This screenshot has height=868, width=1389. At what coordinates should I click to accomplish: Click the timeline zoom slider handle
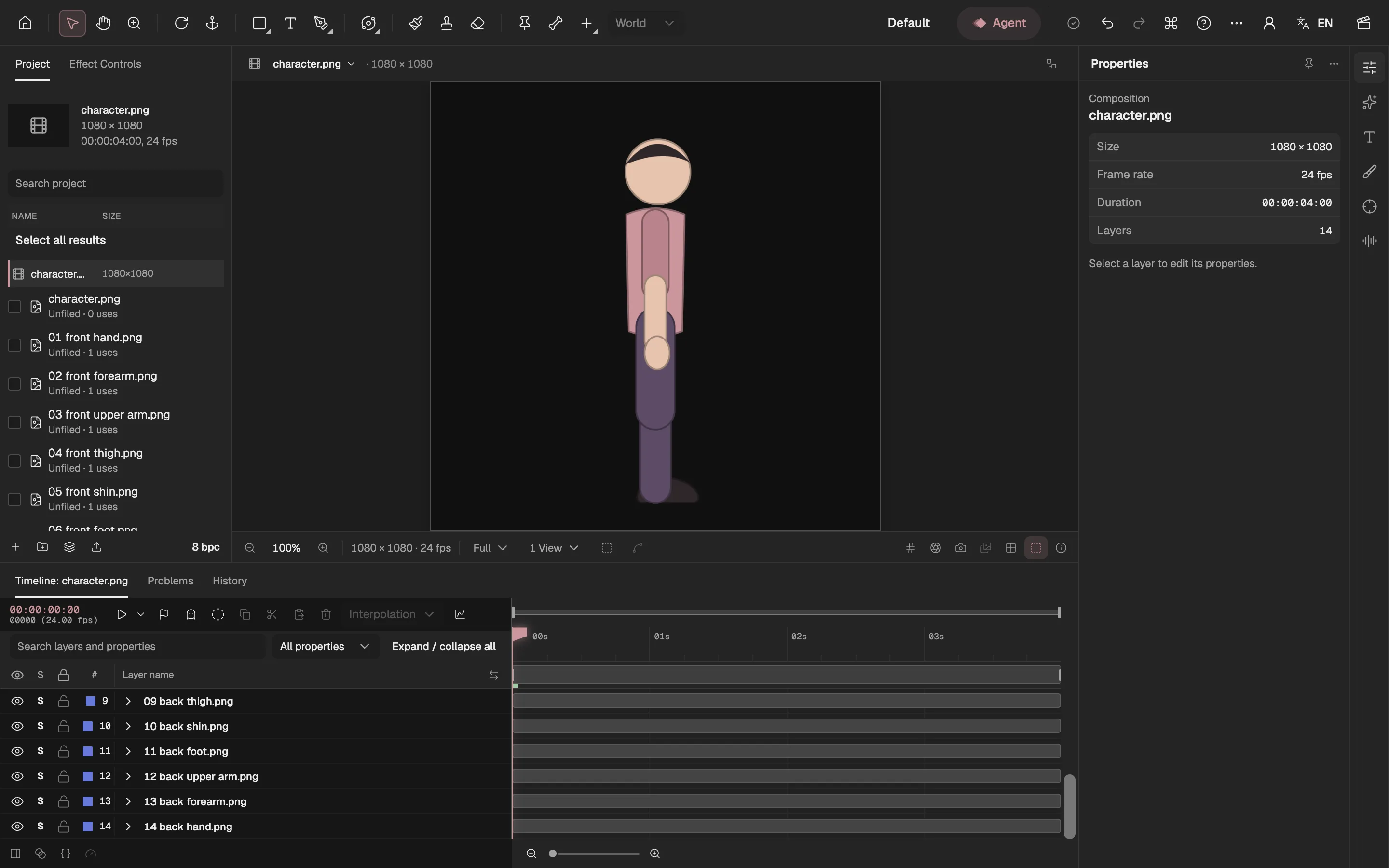pyautogui.click(x=552, y=854)
